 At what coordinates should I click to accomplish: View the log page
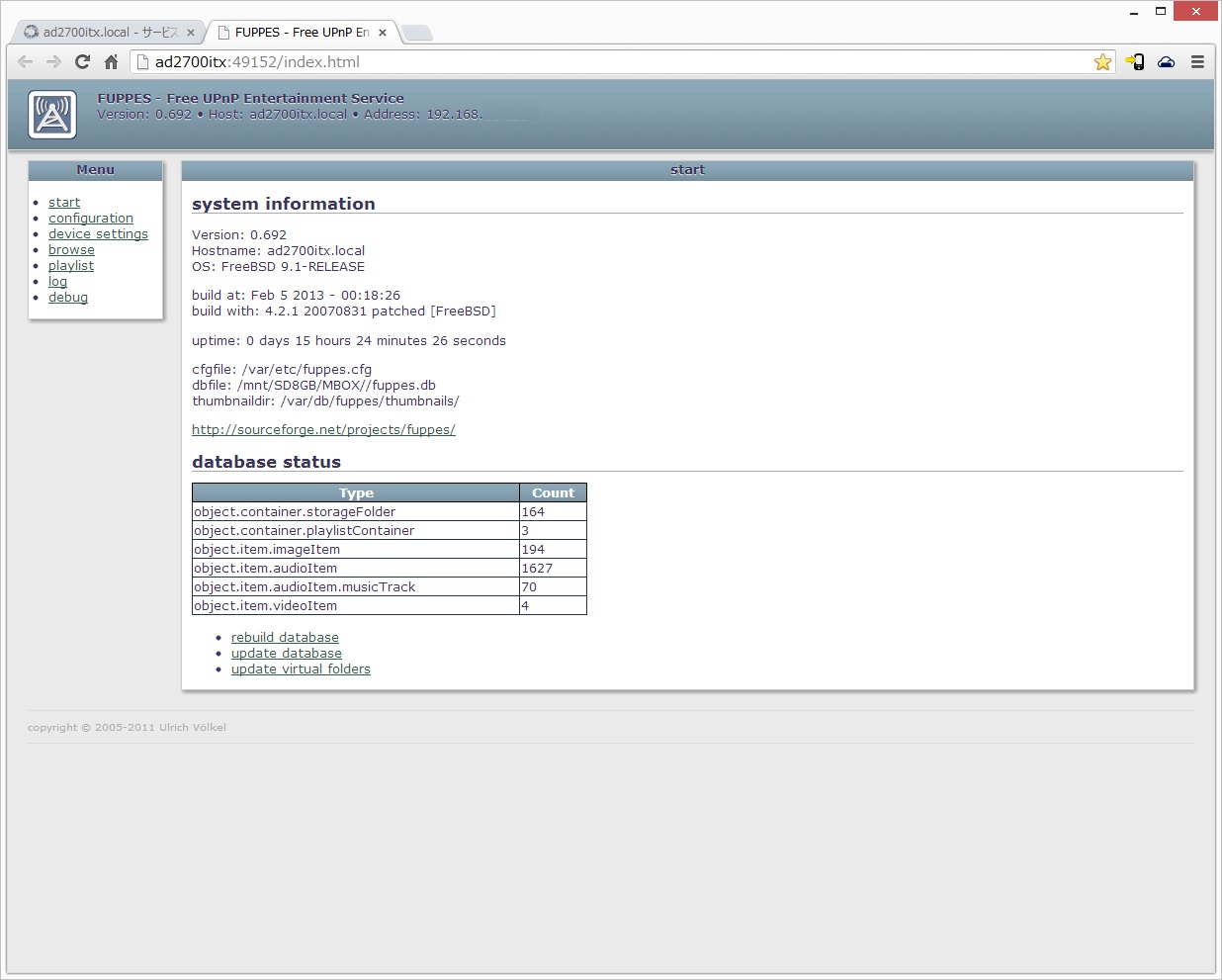click(57, 282)
